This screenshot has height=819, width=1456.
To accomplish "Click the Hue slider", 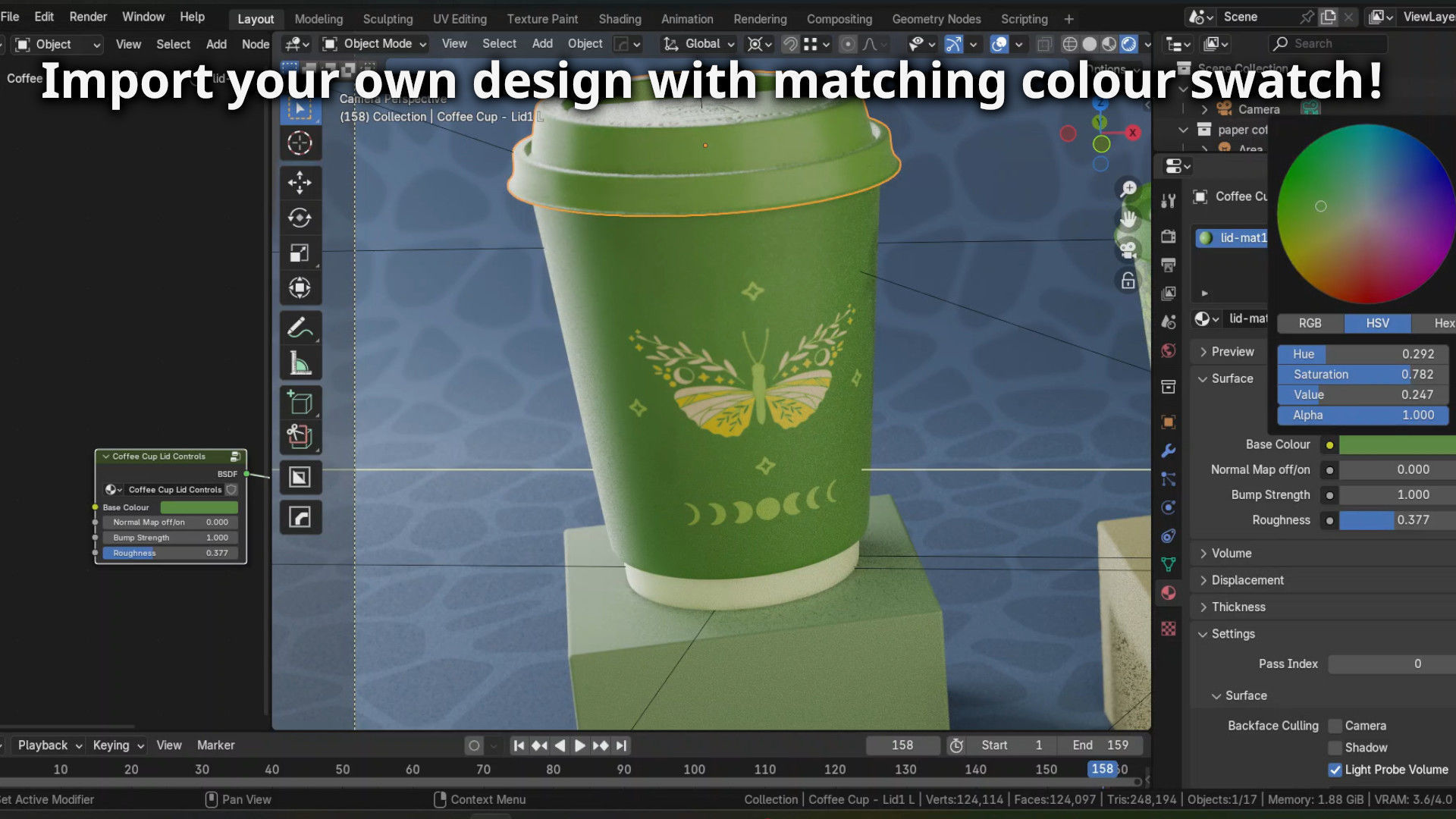I will (x=1363, y=354).
